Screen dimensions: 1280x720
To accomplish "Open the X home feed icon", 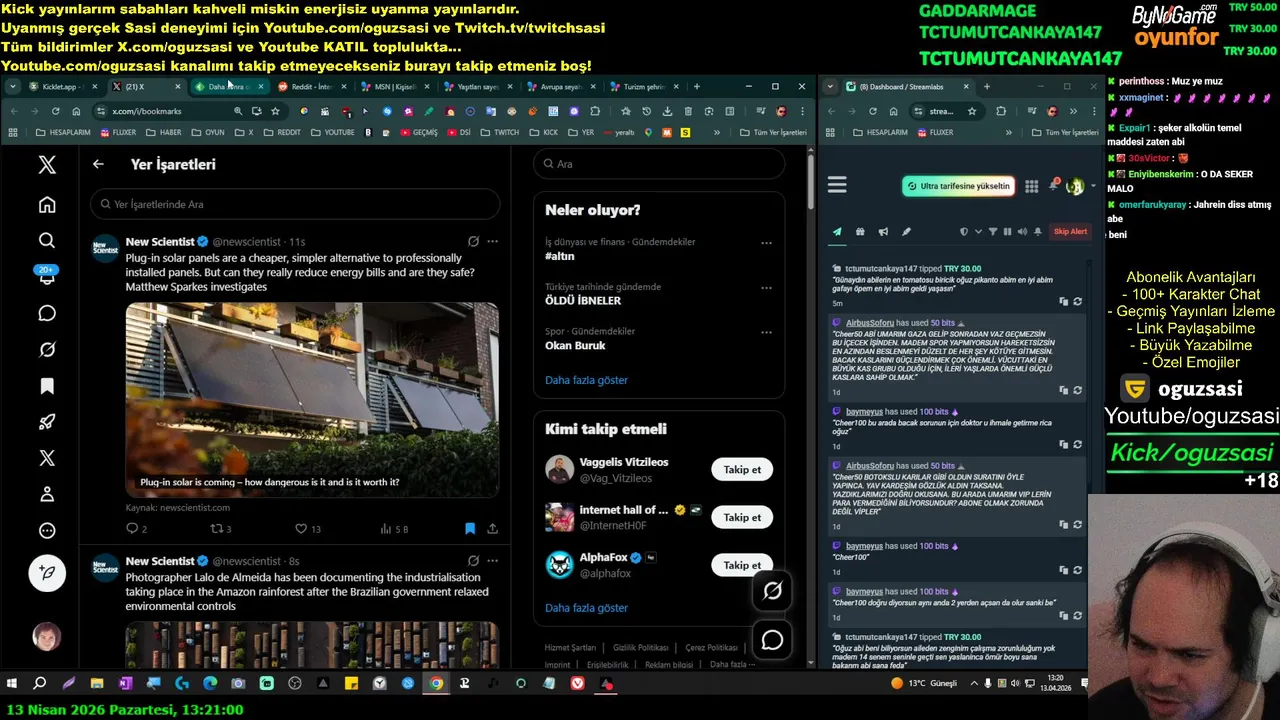I will pos(47,205).
